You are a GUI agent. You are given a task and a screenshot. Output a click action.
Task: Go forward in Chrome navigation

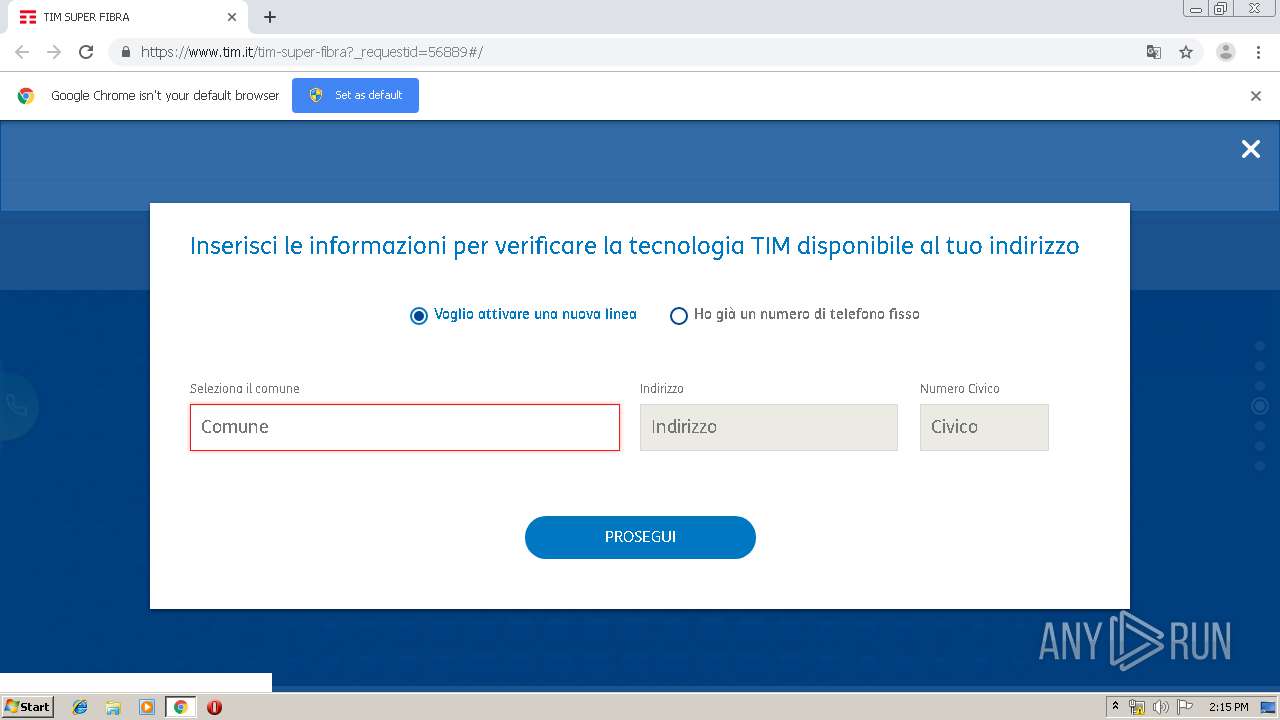(x=54, y=52)
